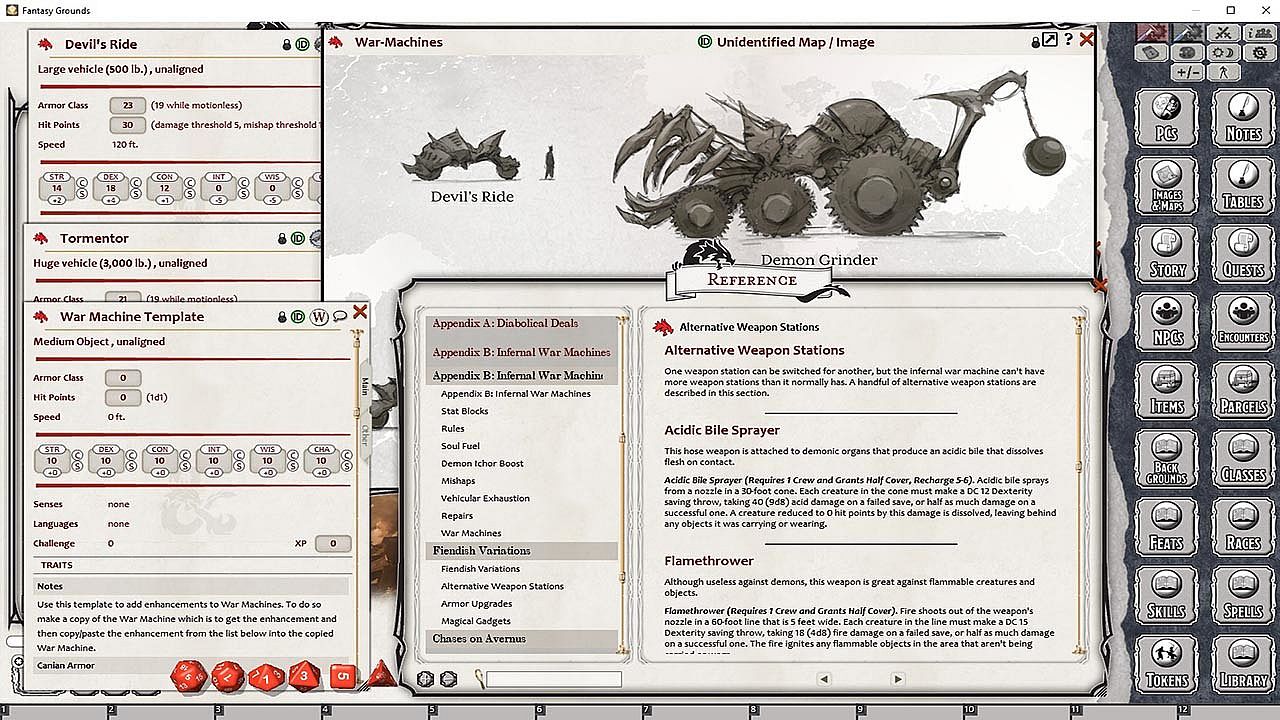Toggle the lock on Devil's Ride sheet
The height and width of the screenshot is (720, 1280).
click(286, 45)
